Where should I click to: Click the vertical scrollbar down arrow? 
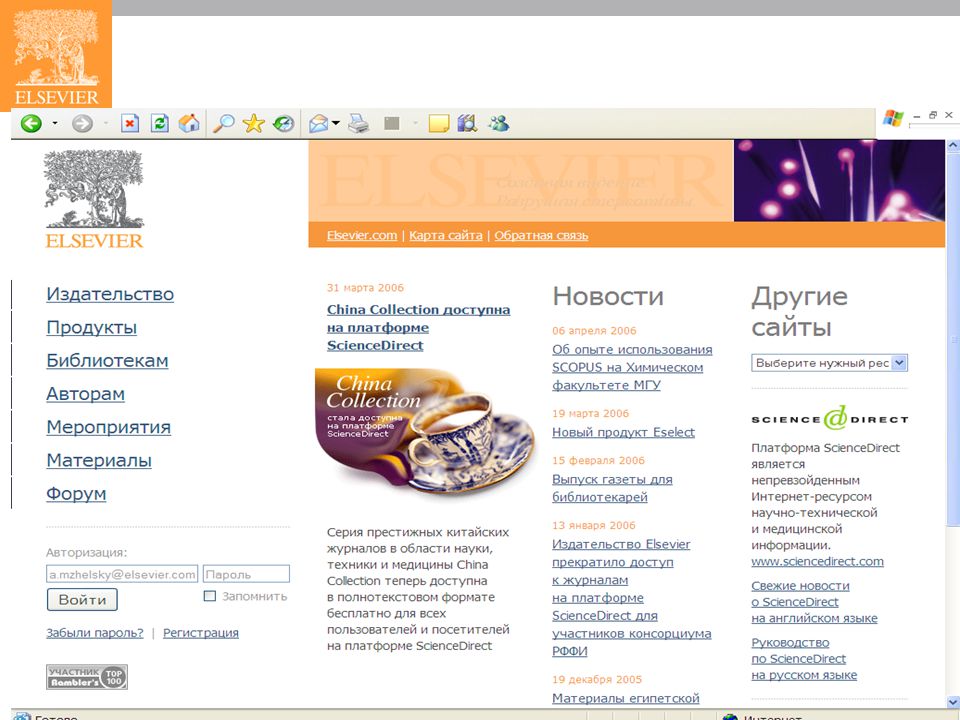953,702
